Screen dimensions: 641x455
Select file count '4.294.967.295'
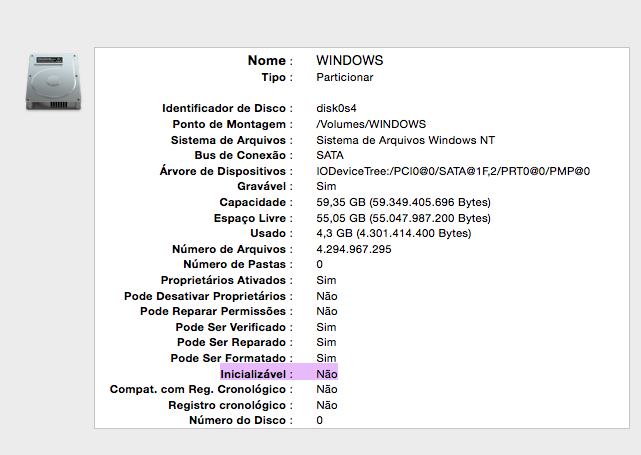tap(354, 249)
